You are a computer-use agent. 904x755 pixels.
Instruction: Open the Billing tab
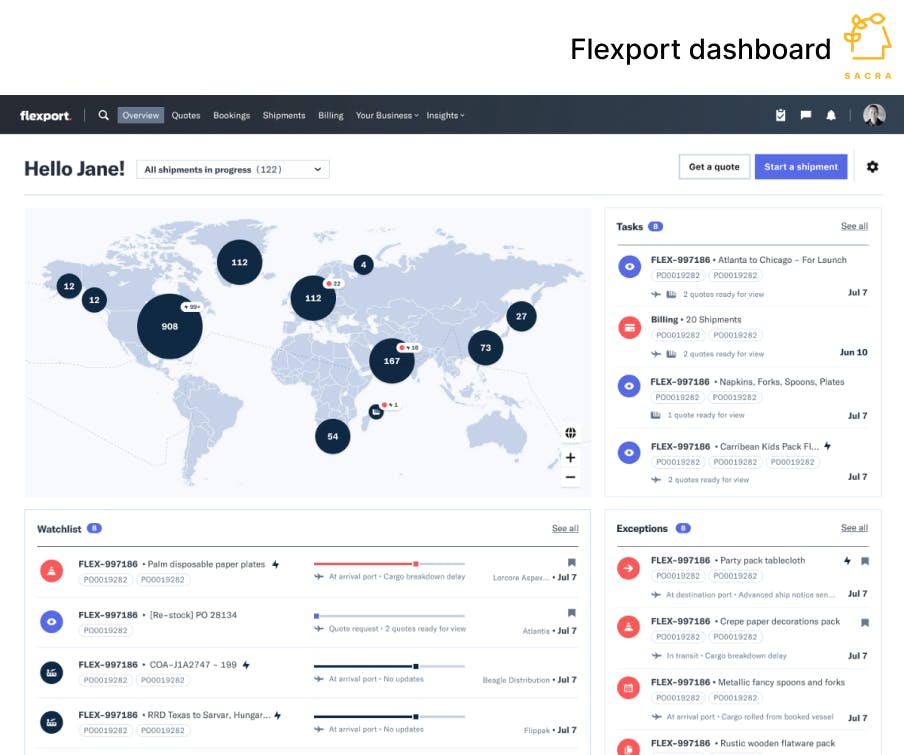(x=331, y=115)
